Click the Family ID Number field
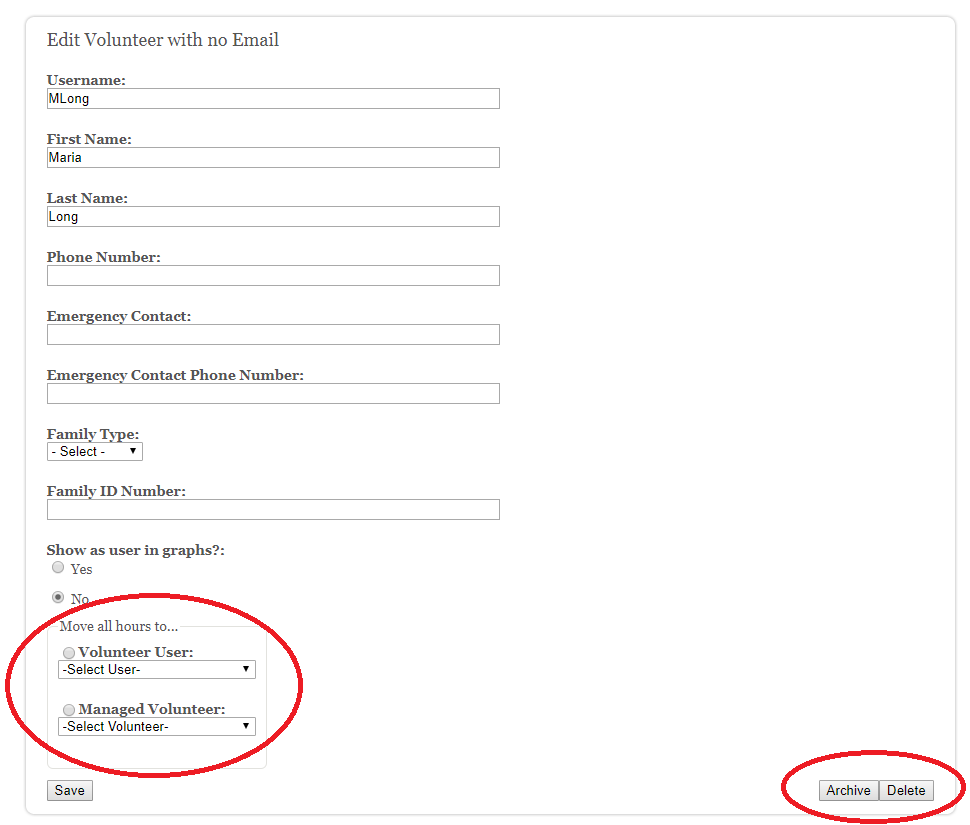The image size is (970, 825). pos(272,510)
